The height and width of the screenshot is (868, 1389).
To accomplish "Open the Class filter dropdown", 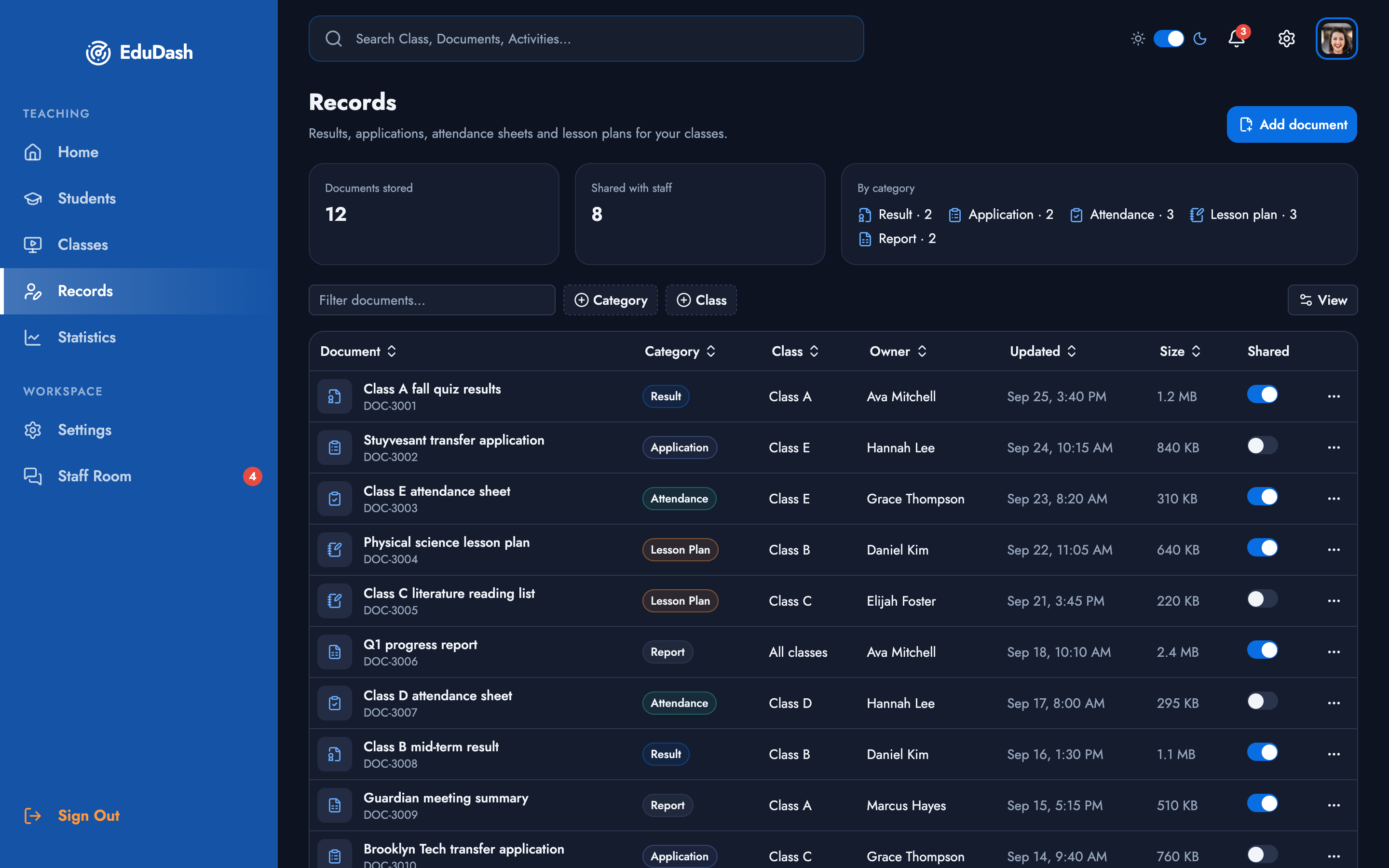I will coord(701,299).
